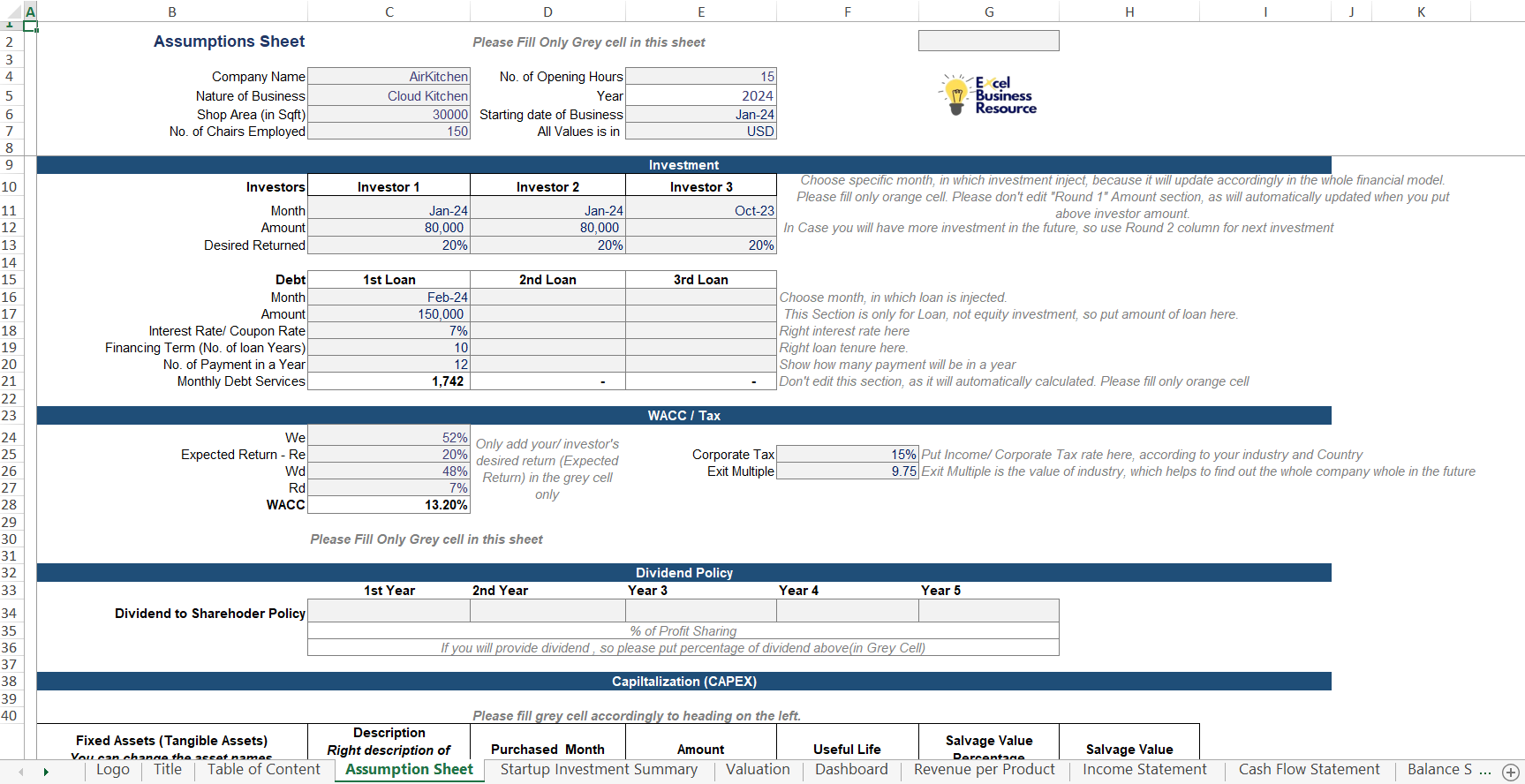Add a new sheet with plus icon
The height and width of the screenshot is (784, 1525).
(1510, 772)
